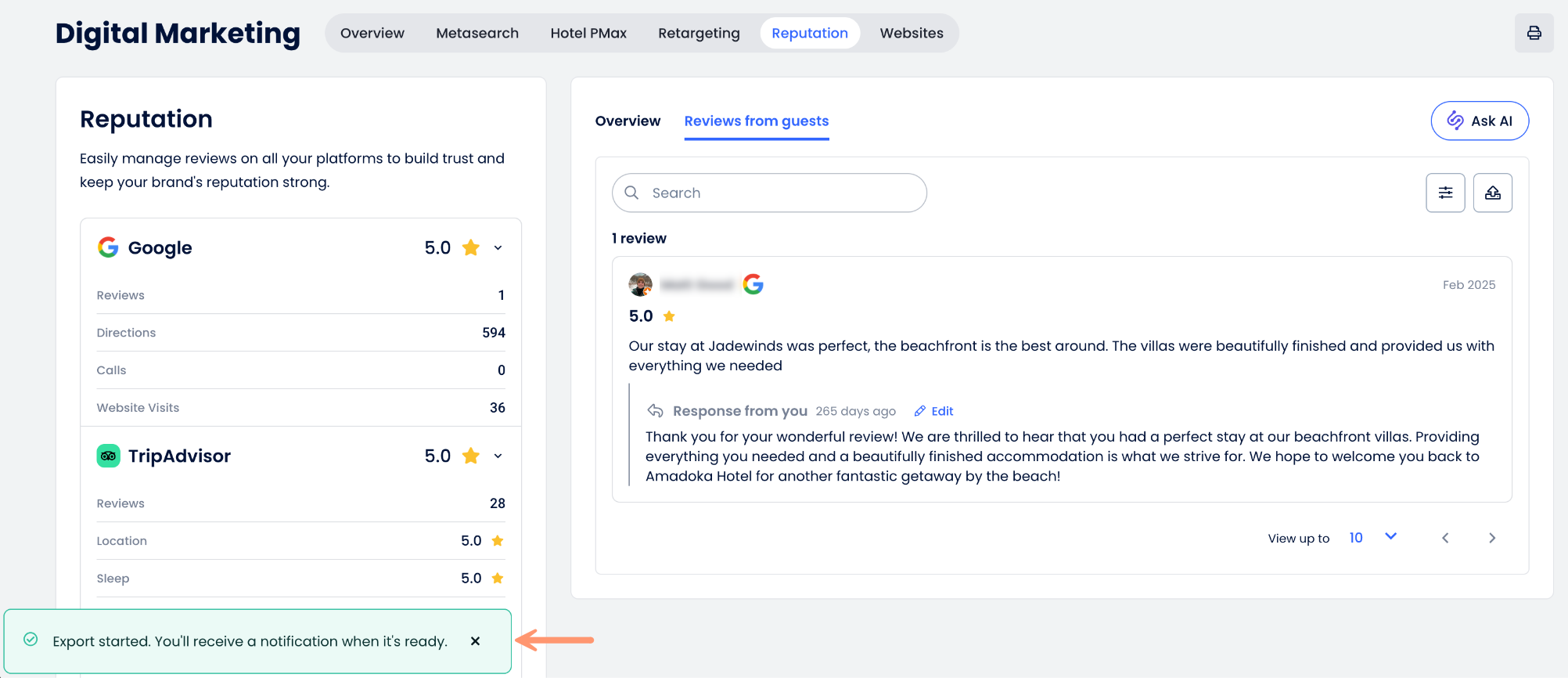Click the review 5.0 star icon
The width and height of the screenshot is (1568, 678).
point(669,316)
